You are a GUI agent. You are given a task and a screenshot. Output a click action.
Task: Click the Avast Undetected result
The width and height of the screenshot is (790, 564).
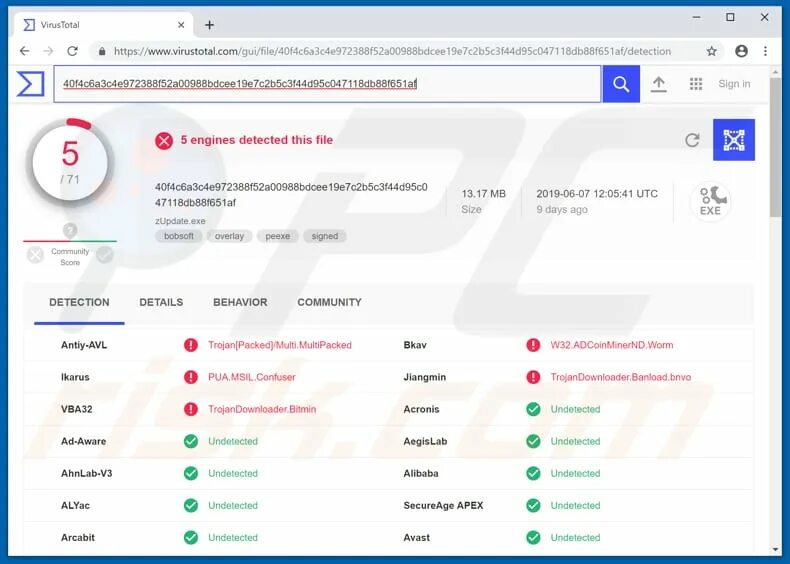tap(575, 537)
